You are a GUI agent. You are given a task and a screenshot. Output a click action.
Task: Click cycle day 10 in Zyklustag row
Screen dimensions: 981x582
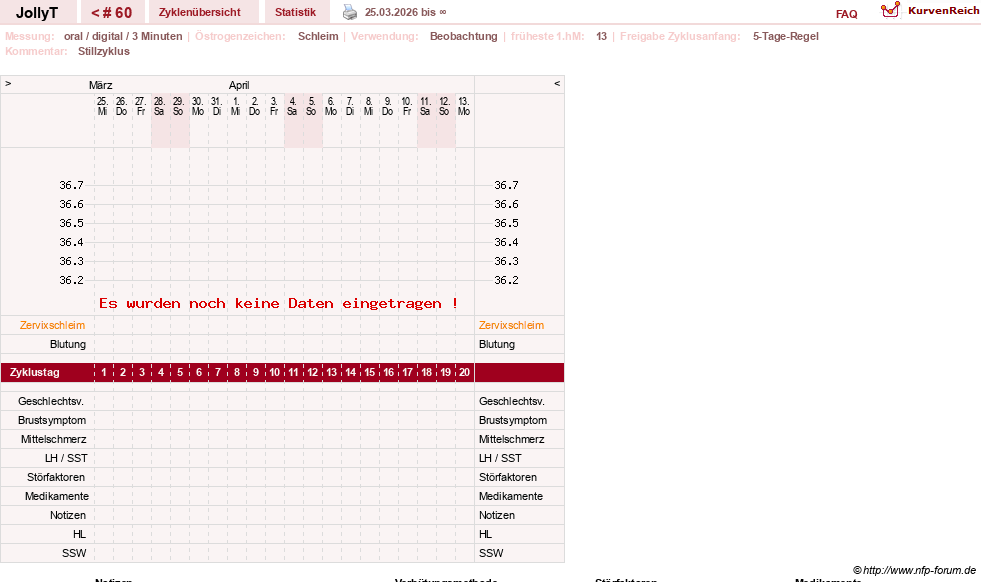[274, 372]
